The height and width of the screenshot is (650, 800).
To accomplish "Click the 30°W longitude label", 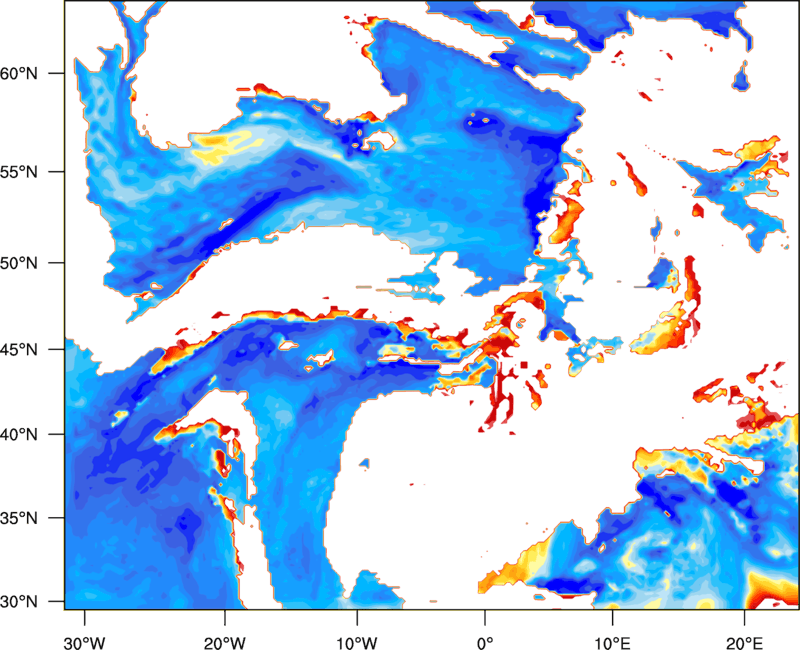I will (x=85, y=643).
